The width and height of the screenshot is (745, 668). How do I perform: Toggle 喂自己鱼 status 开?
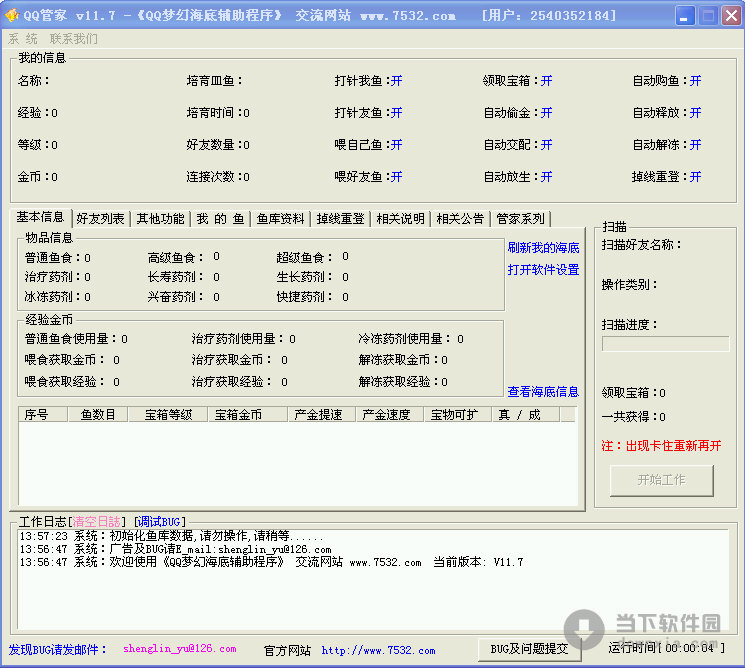coord(396,144)
